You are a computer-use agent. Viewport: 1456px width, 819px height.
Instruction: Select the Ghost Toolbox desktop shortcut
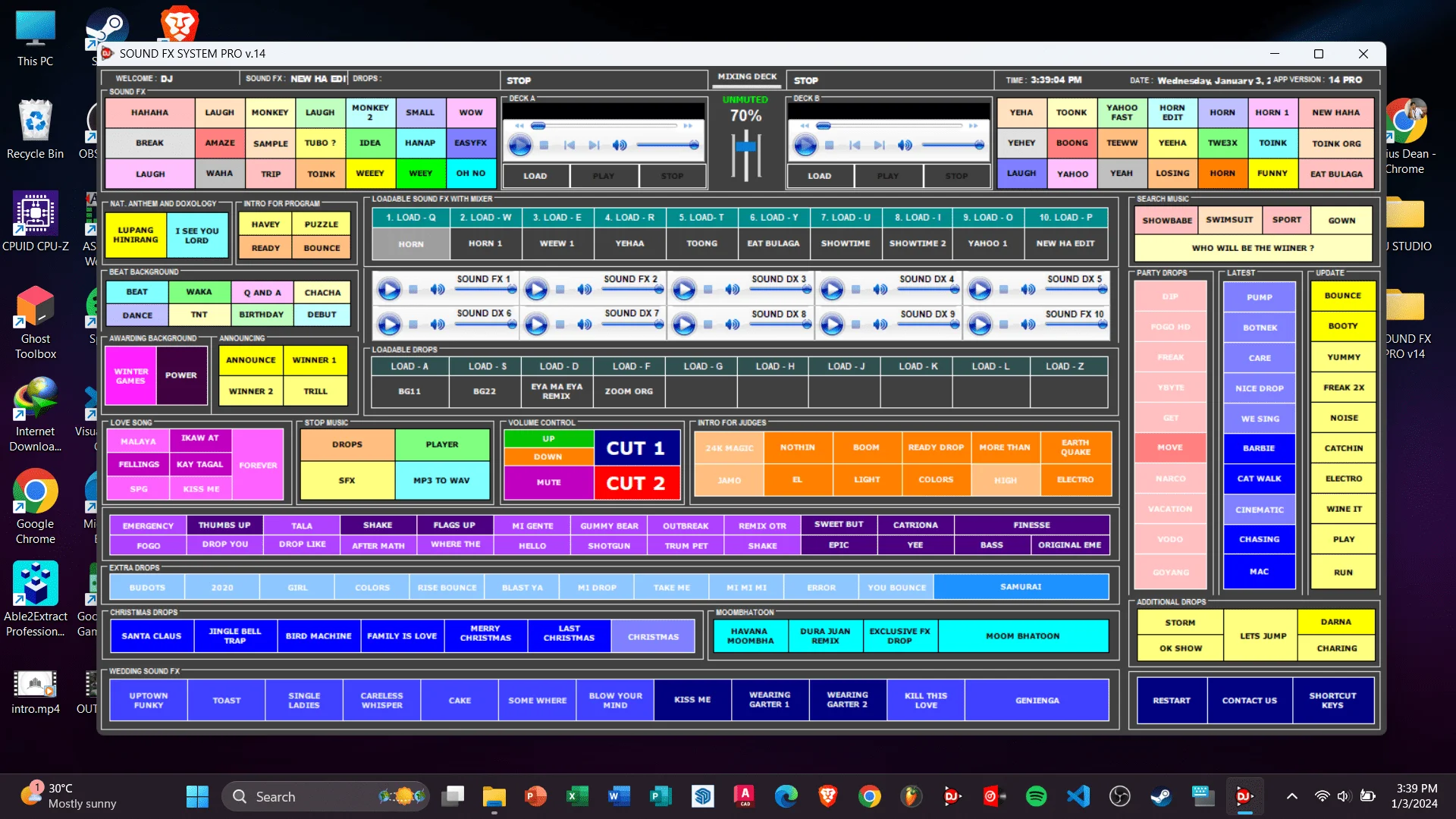pos(36,322)
